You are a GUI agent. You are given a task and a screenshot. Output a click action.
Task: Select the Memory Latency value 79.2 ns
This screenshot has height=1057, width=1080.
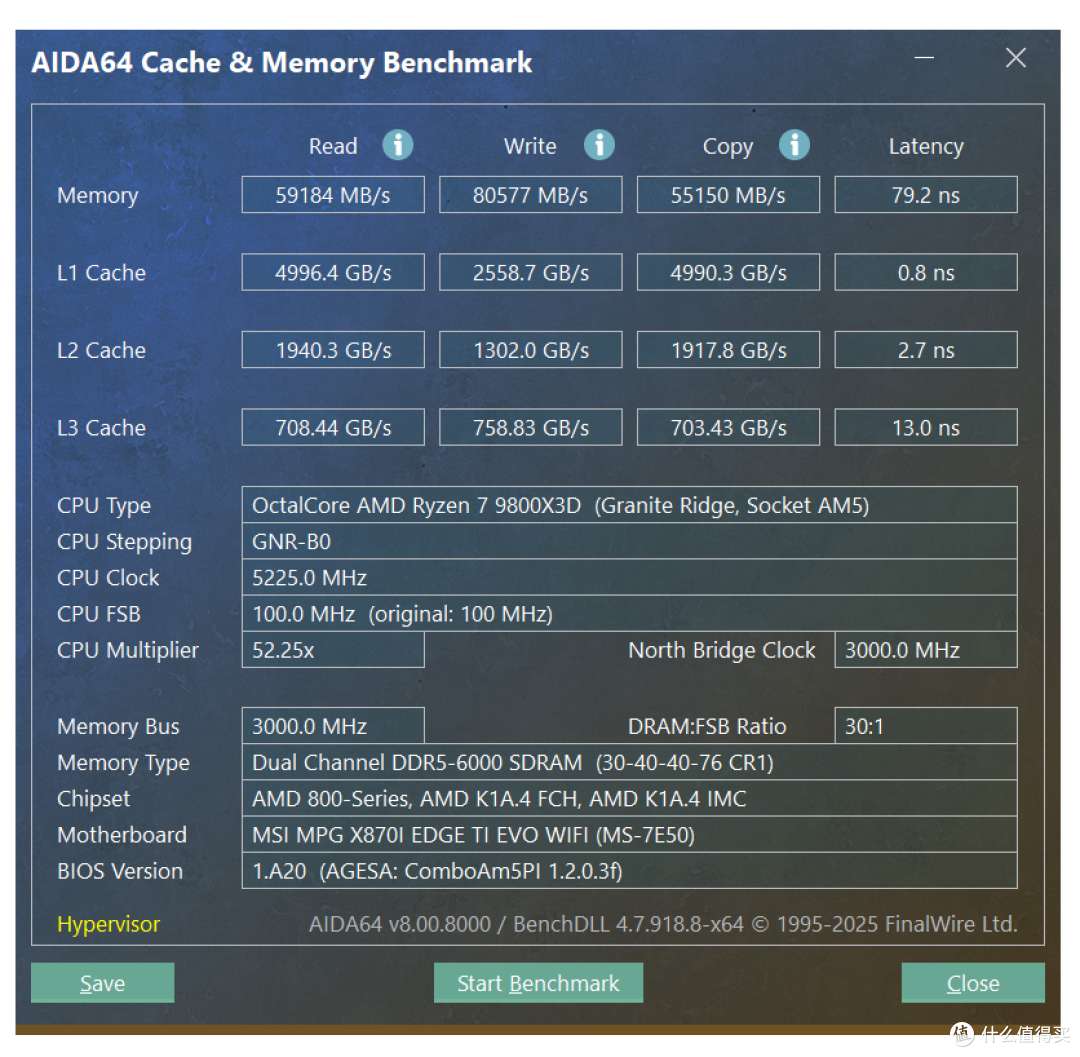(926, 195)
